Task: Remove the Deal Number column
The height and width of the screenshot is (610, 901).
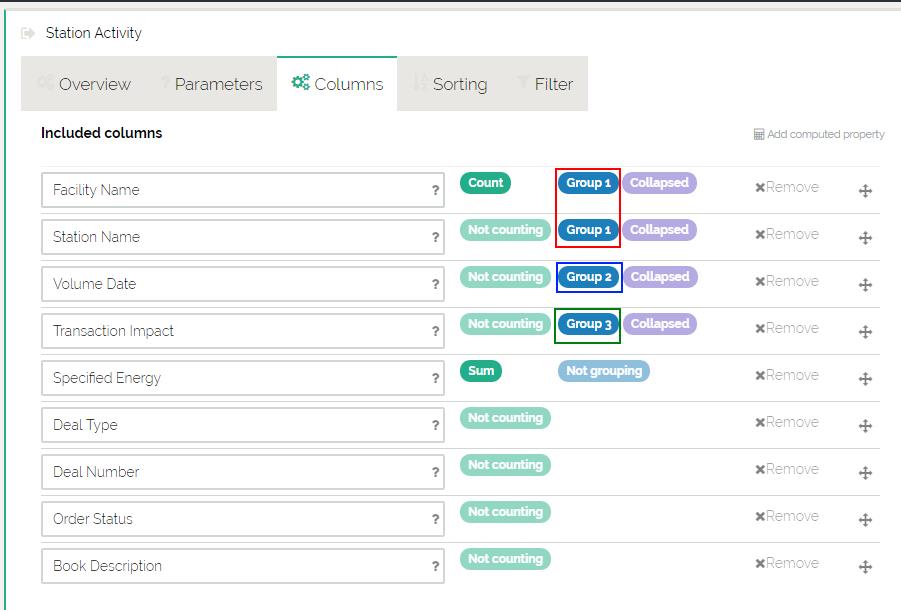Action: click(x=786, y=469)
